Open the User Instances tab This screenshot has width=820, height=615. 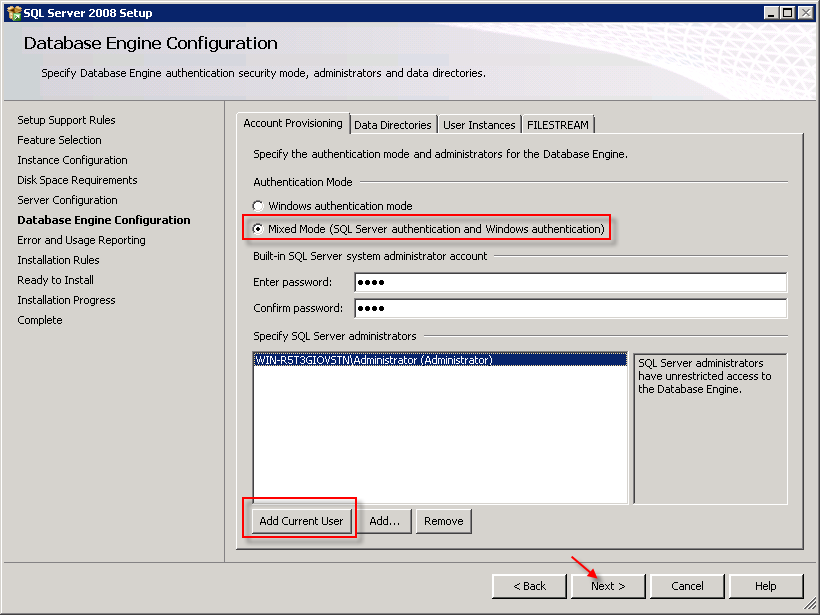pos(479,125)
